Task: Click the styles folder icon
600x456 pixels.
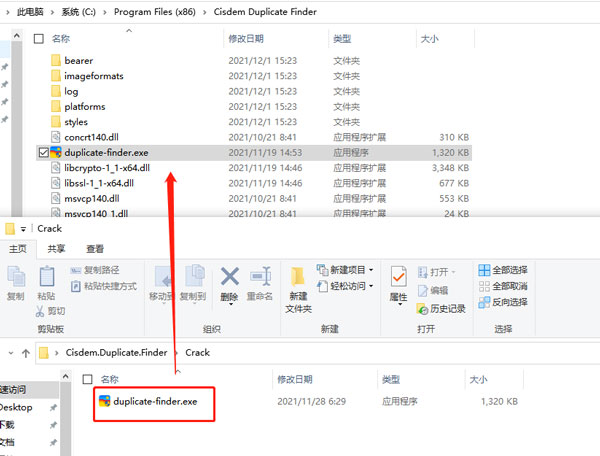Action: (56, 122)
